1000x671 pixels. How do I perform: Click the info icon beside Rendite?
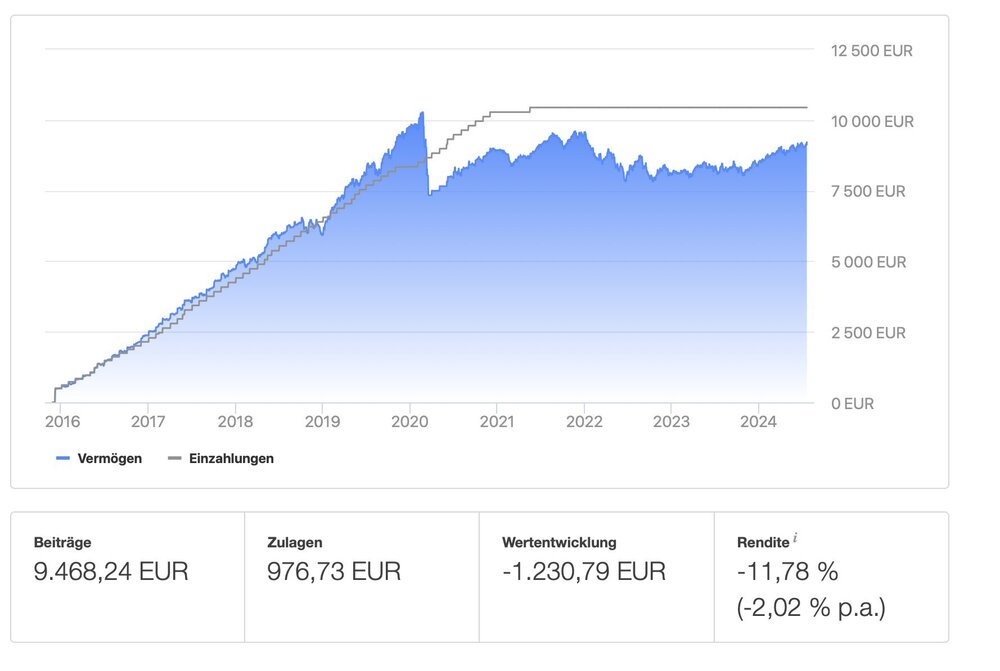[795, 538]
